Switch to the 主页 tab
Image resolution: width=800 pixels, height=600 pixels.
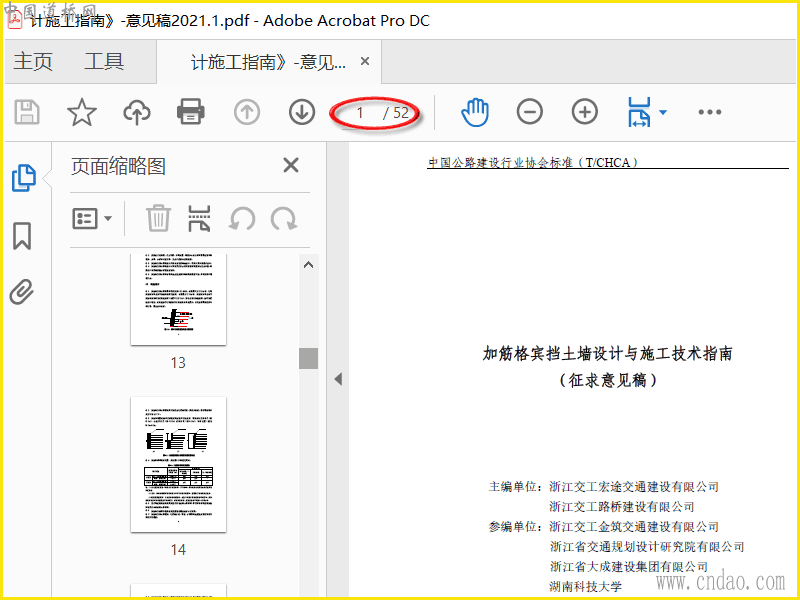click(x=33, y=61)
